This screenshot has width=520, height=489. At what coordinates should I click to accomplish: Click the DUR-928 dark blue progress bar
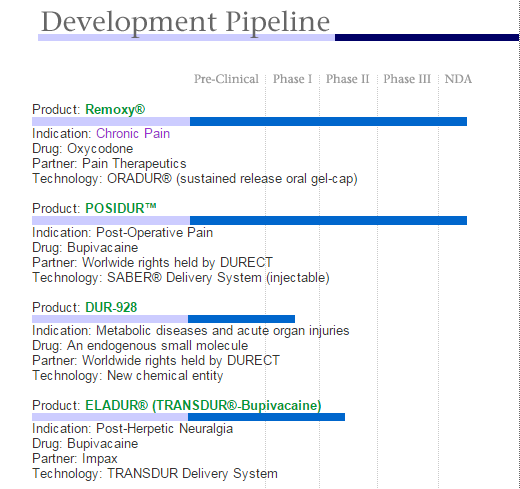[x=241, y=319]
